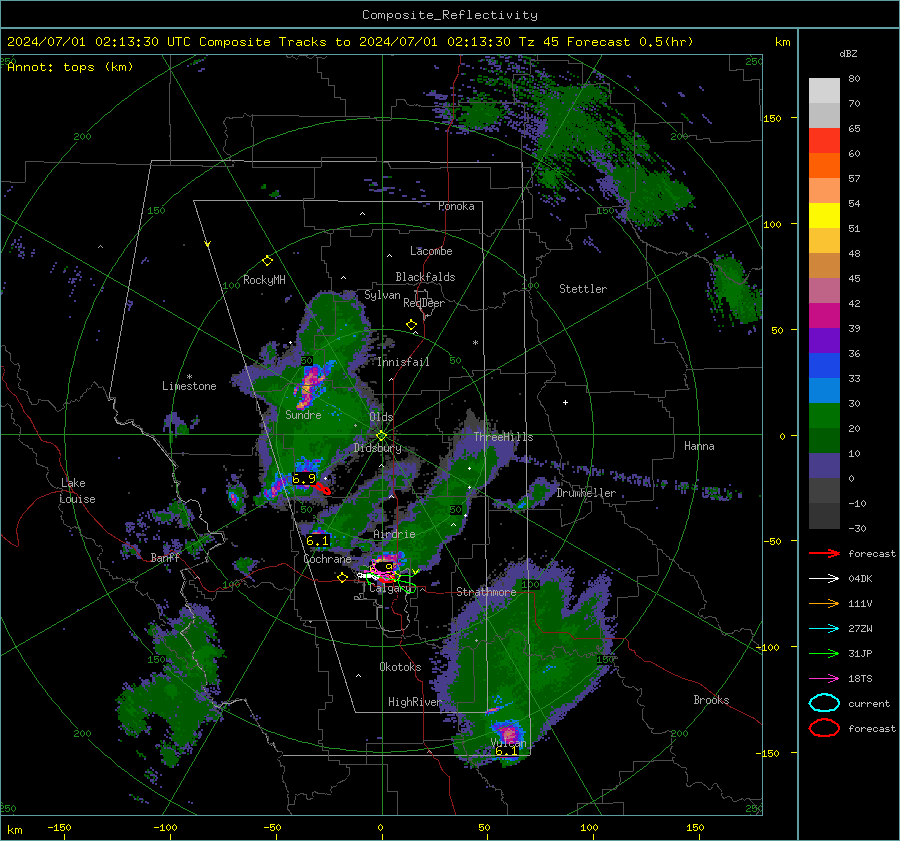Select the orange 111V arrow in legend
This screenshot has height=841, width=900.
824,603
